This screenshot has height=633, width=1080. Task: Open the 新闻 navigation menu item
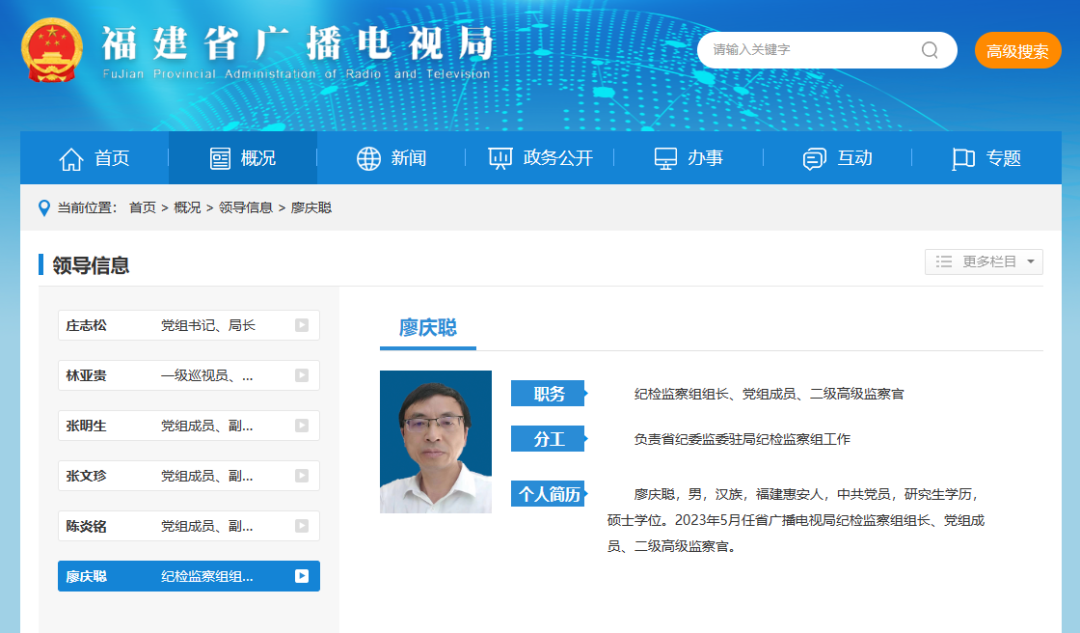click(x=391, y=158)
